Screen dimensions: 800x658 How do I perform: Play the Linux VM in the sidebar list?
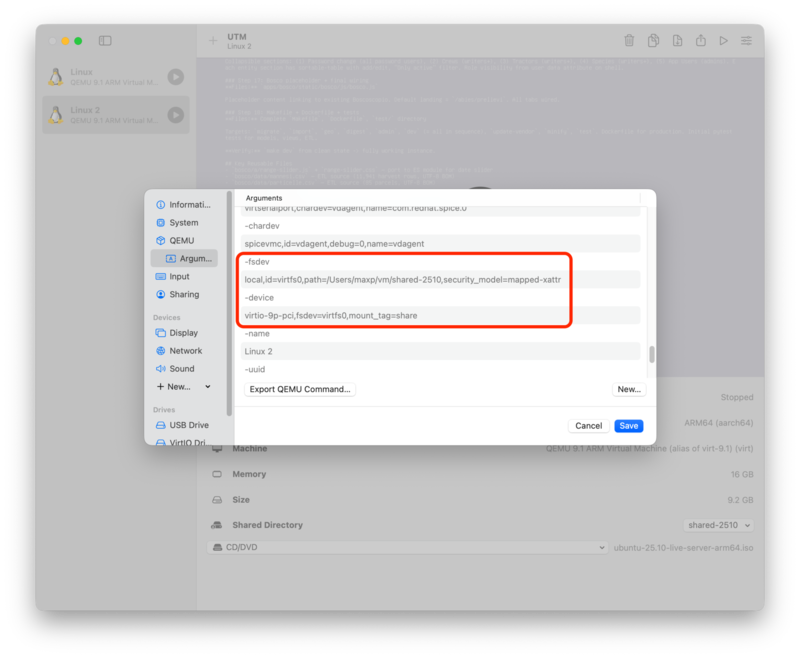(177, 75)
